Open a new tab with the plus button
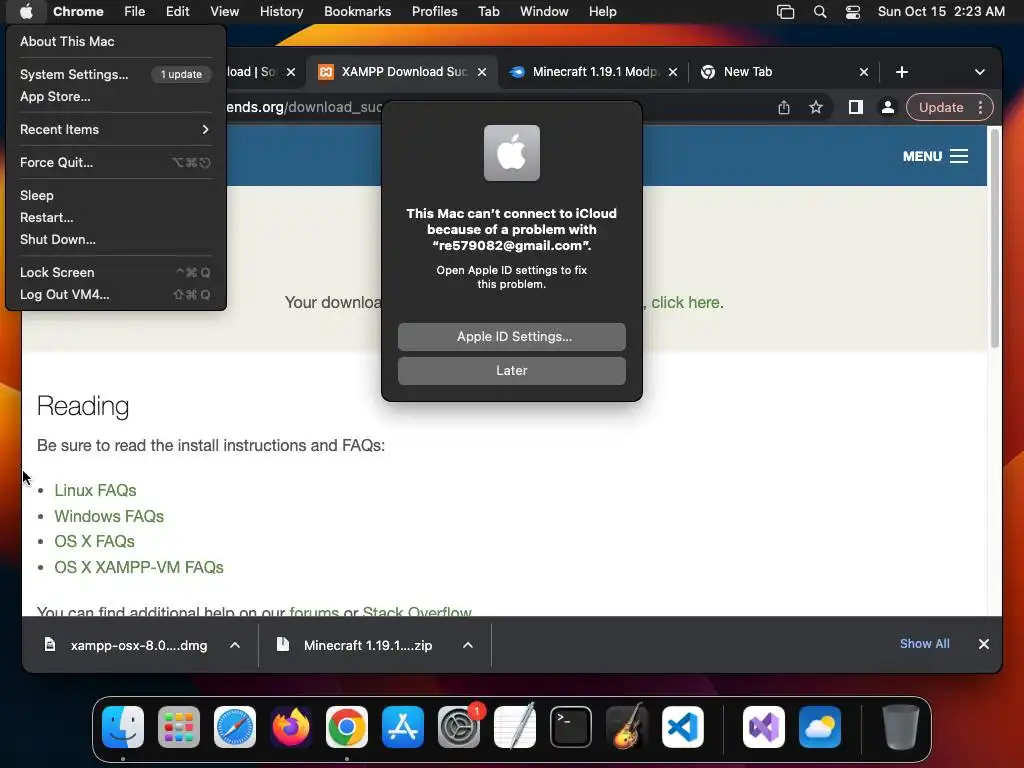The image size is (1024, 768). click(x=902, y=72)
